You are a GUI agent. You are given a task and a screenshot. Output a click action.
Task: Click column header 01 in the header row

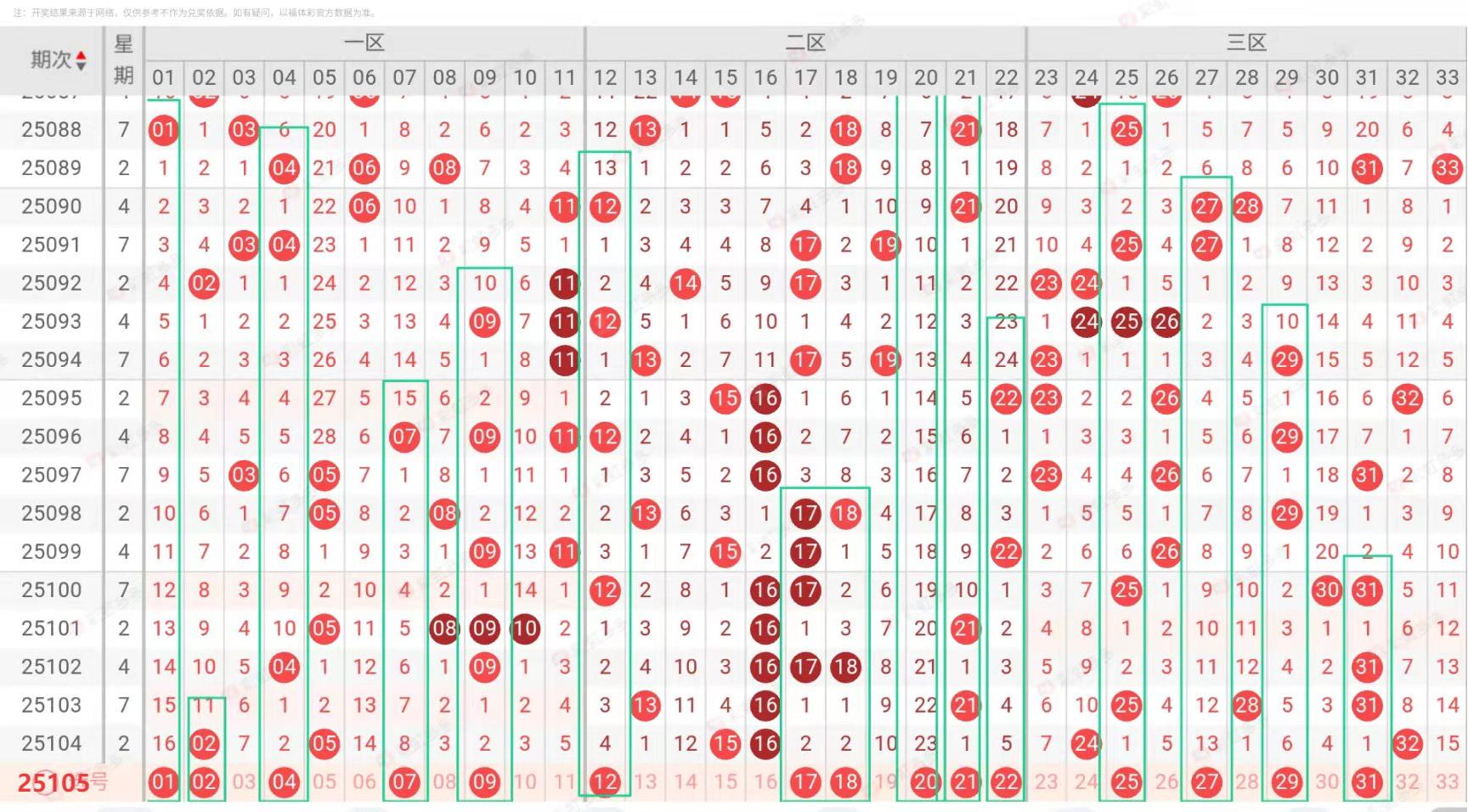tap(164, 77)
